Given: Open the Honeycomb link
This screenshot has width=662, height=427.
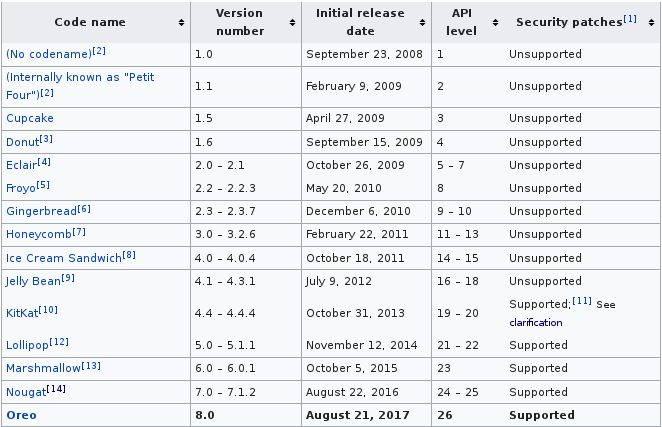Looking at the screenshot, I should click(39, 234).
